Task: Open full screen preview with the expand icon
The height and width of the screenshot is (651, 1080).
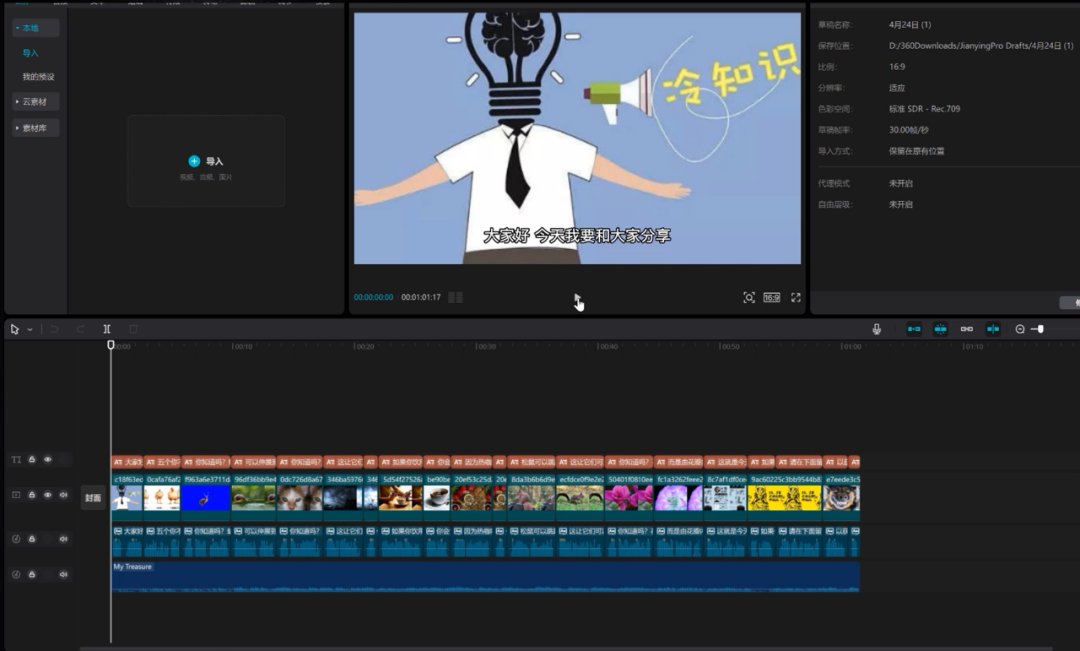Action: 796,298
